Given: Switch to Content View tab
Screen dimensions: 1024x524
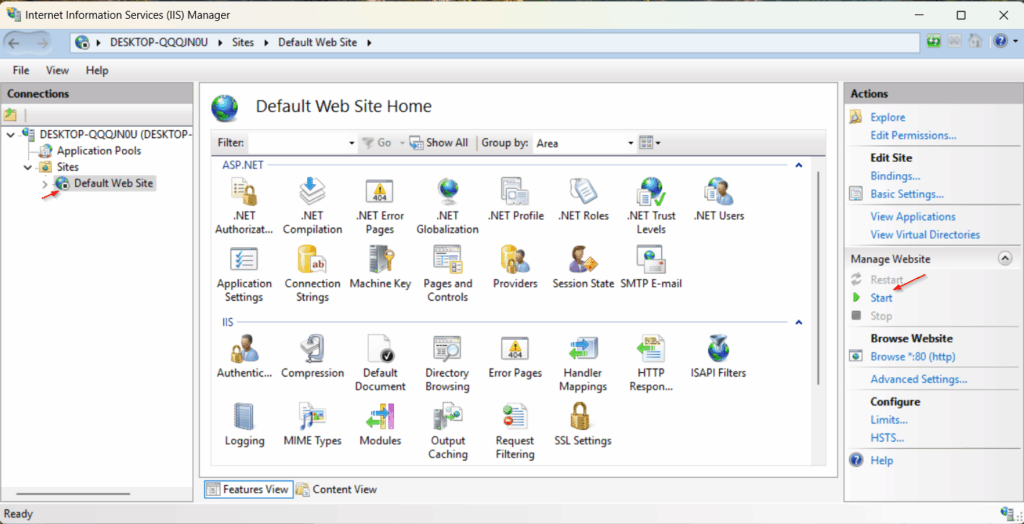Looking at the screenshot, I should pos(337,489).
